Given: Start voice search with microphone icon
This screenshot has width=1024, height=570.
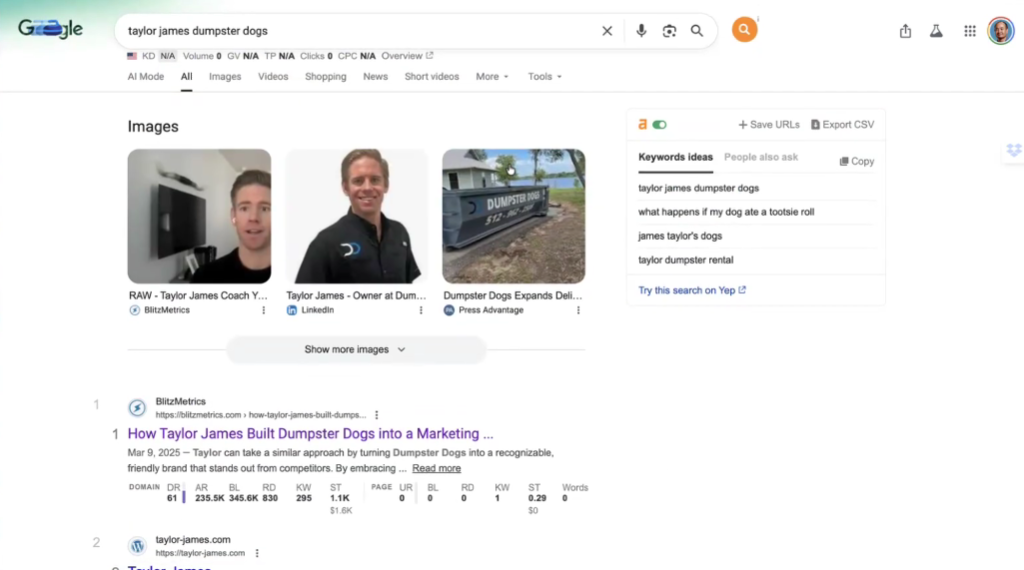Looking at the screenshot, I should click(x=641, y=31).
